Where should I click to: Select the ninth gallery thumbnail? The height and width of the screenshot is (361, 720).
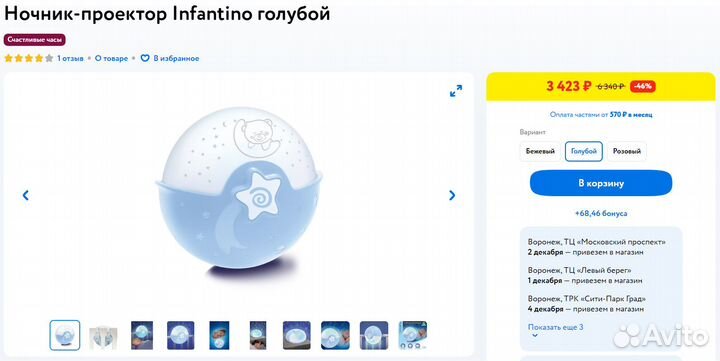(x=374, y=335)
